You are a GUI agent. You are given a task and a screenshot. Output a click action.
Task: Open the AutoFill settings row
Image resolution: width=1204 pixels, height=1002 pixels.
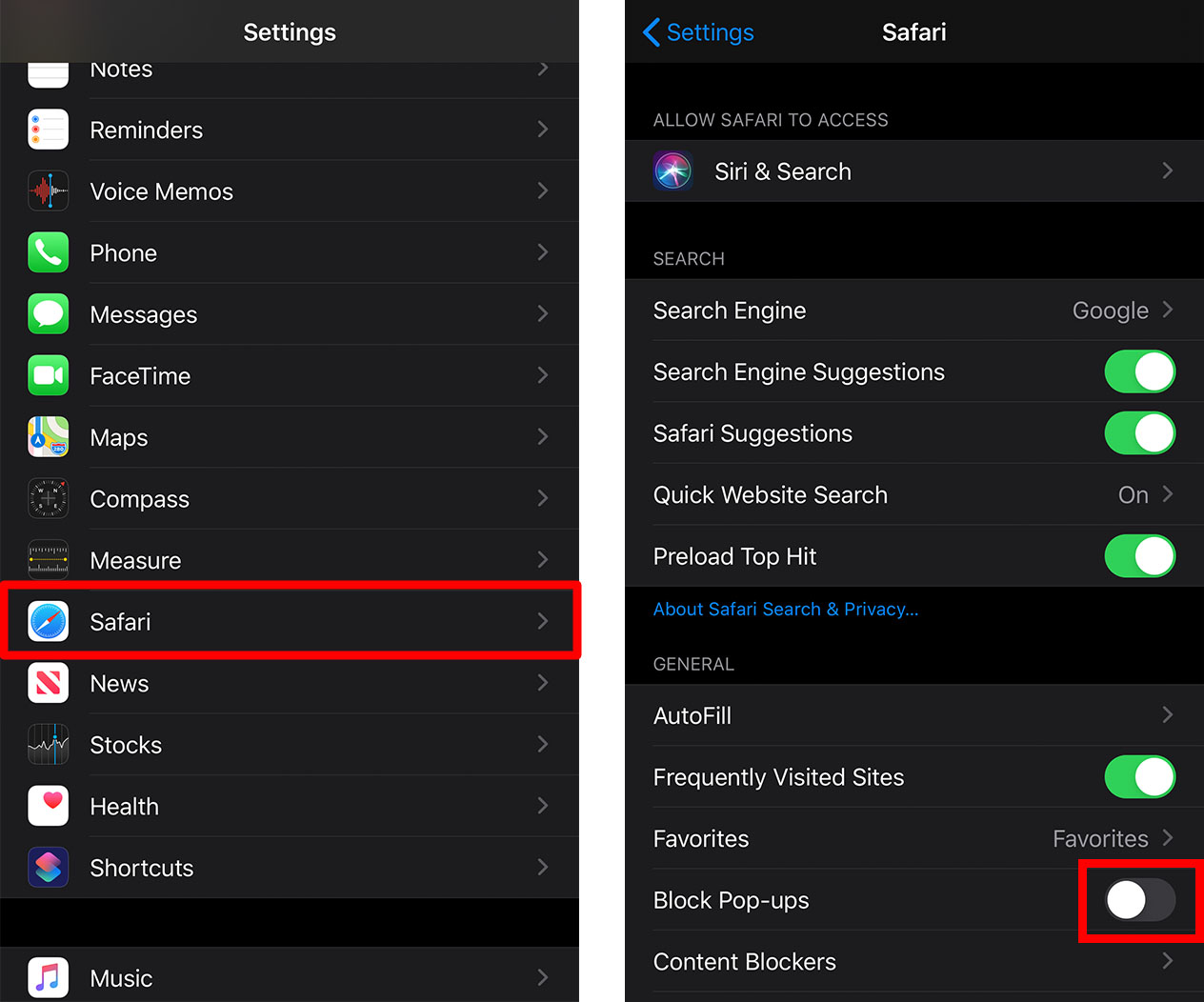click(913, 715)
